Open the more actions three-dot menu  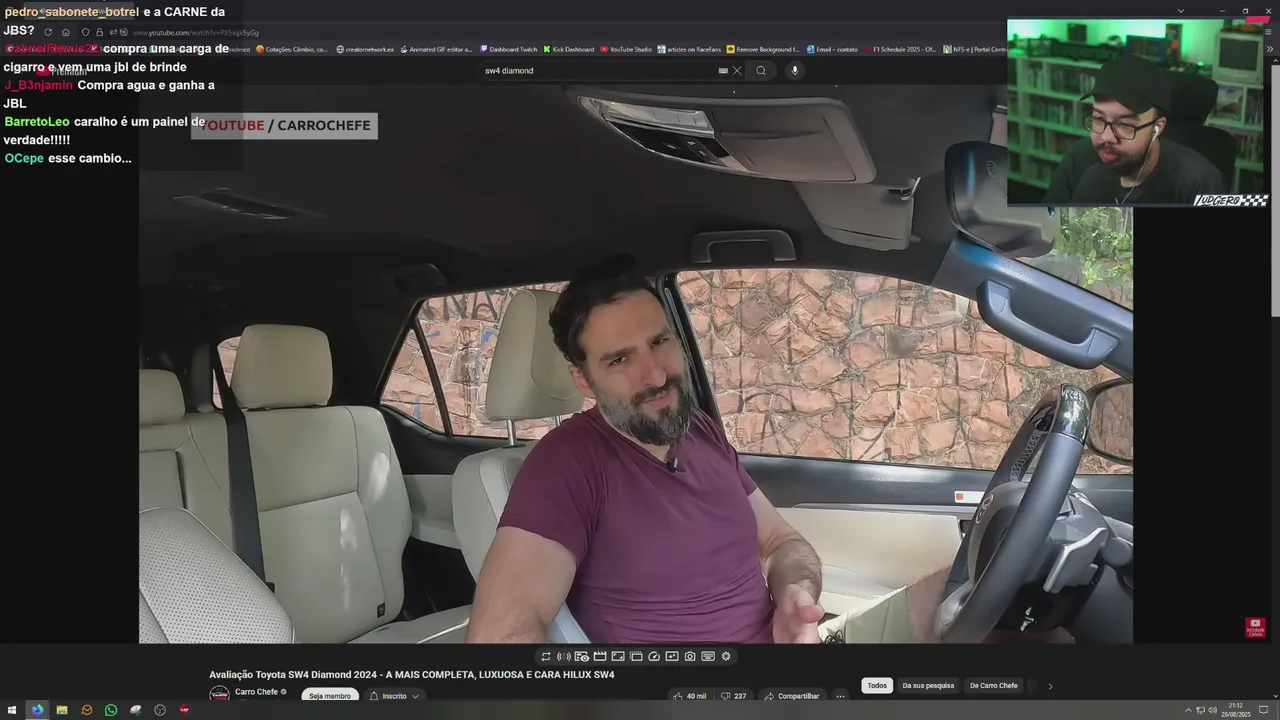pos(840,696)
